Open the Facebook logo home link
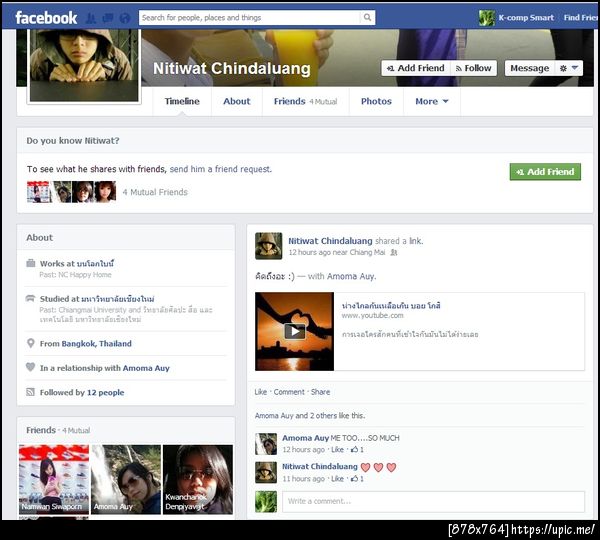The height and width of the screenshot is (540, 600). tap(46, 18)
